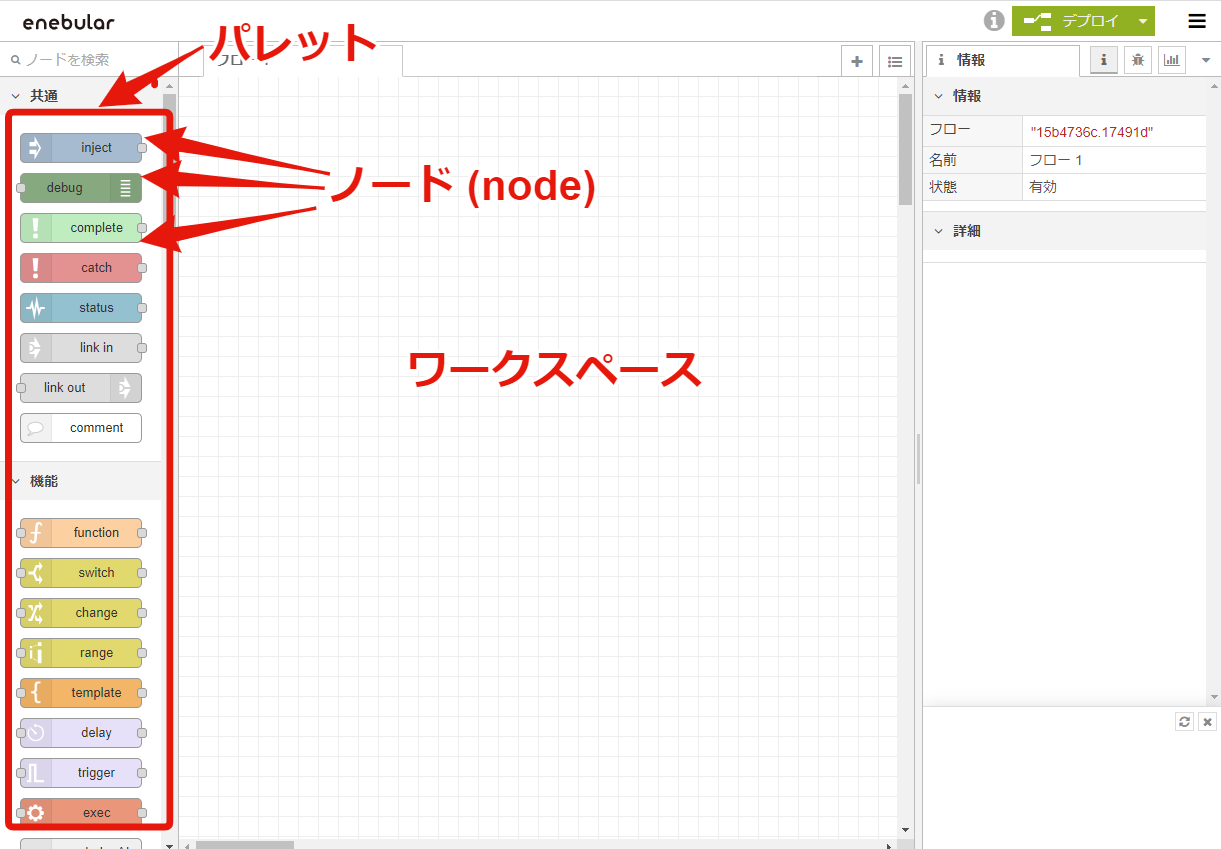This screenshot has height=849, width=1221.
Task: Select the link out node
Action: click(x=81, y=388)
